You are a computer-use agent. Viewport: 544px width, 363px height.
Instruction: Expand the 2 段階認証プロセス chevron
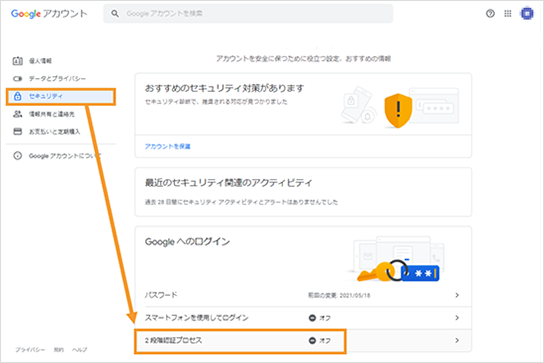click(457, 340)
